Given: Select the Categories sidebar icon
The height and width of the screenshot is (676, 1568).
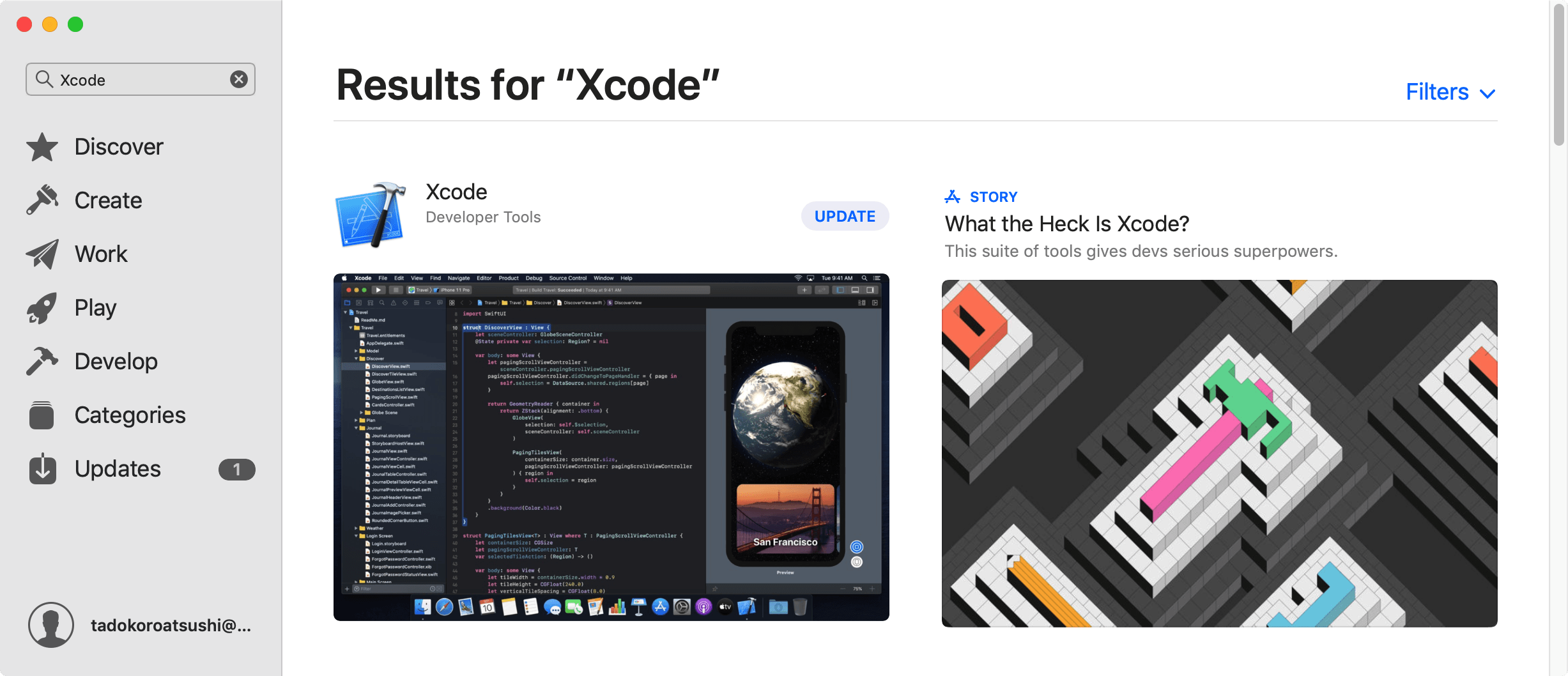Looking at the screenshot, I should click(x=42, y=415).
